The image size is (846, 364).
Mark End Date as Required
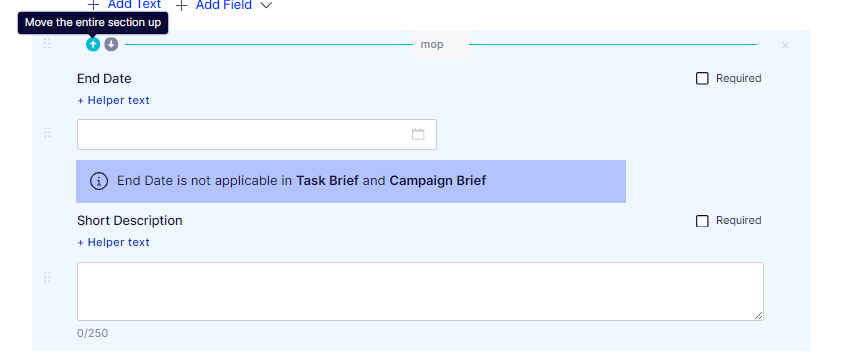click(702, 79)
